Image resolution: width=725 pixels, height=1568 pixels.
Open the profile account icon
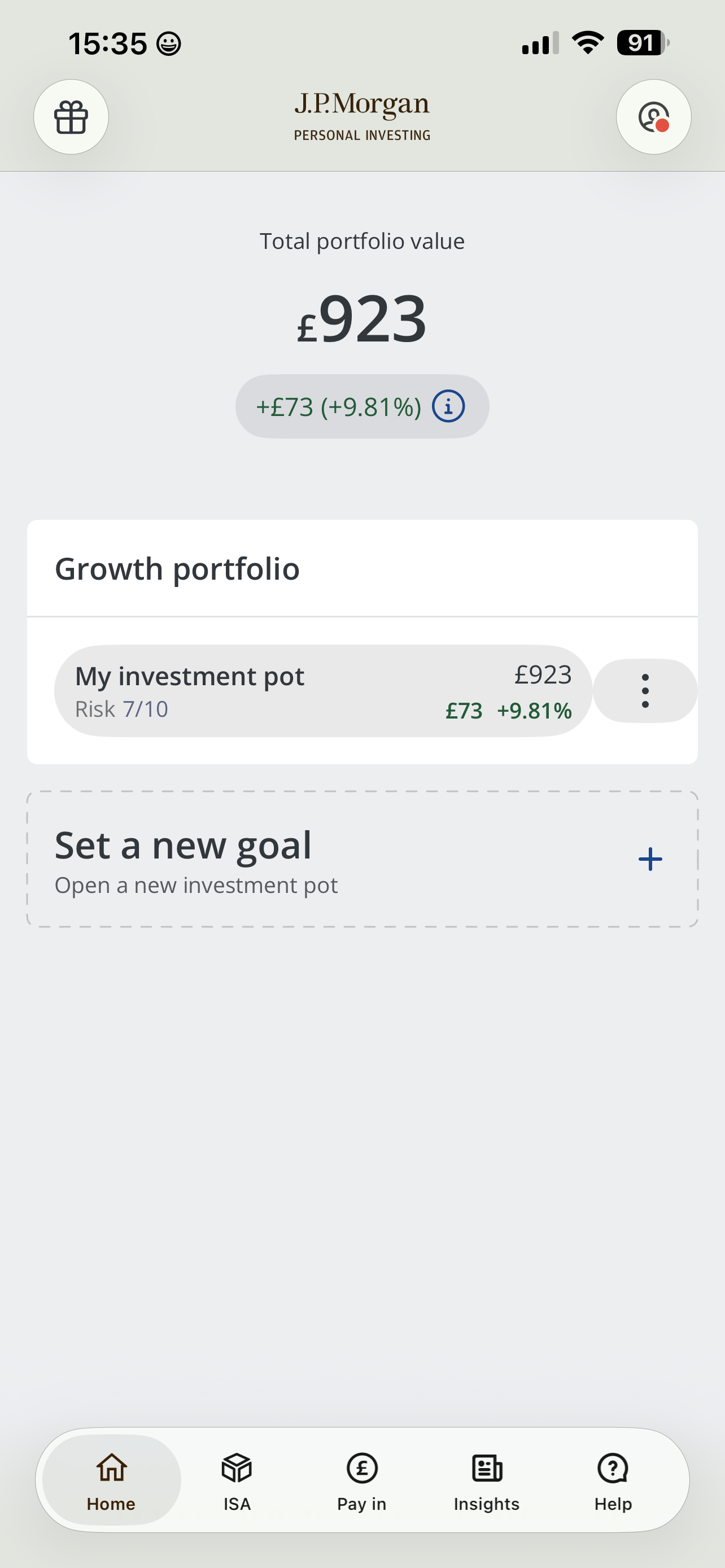coord(653,117)
